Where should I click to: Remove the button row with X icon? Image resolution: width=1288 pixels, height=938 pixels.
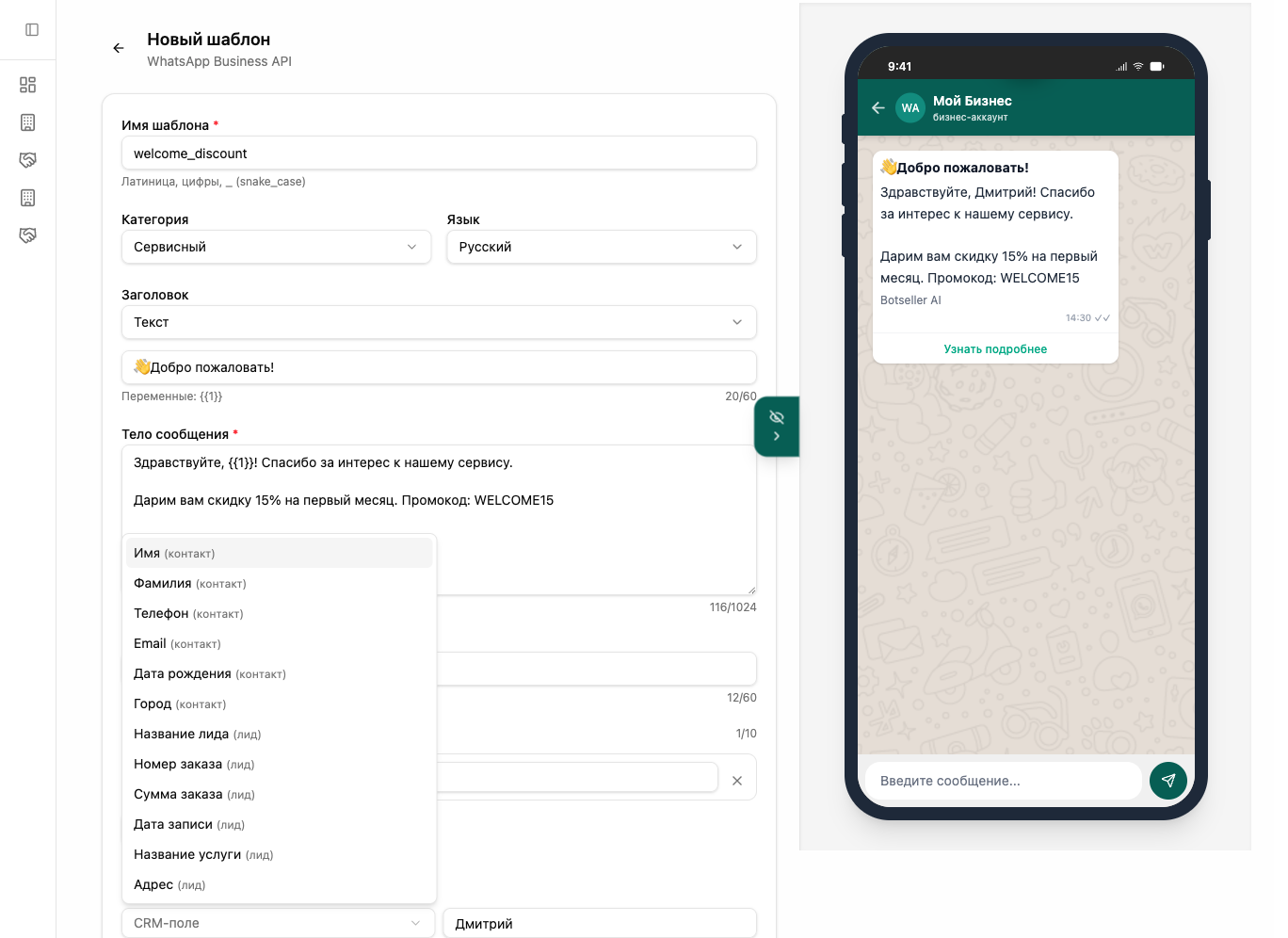737,781
